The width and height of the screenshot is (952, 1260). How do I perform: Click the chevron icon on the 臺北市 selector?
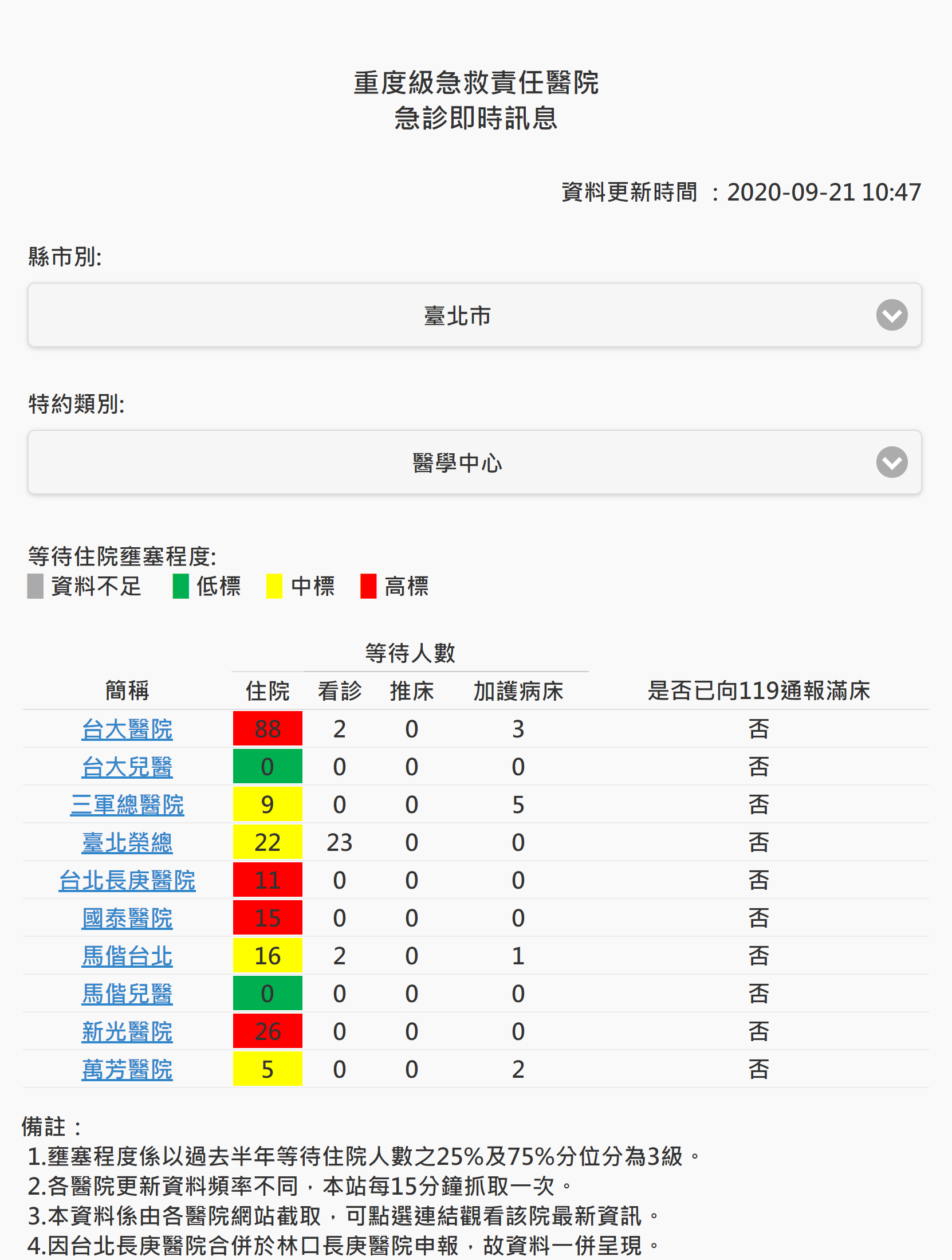click(x=892, y=315)
